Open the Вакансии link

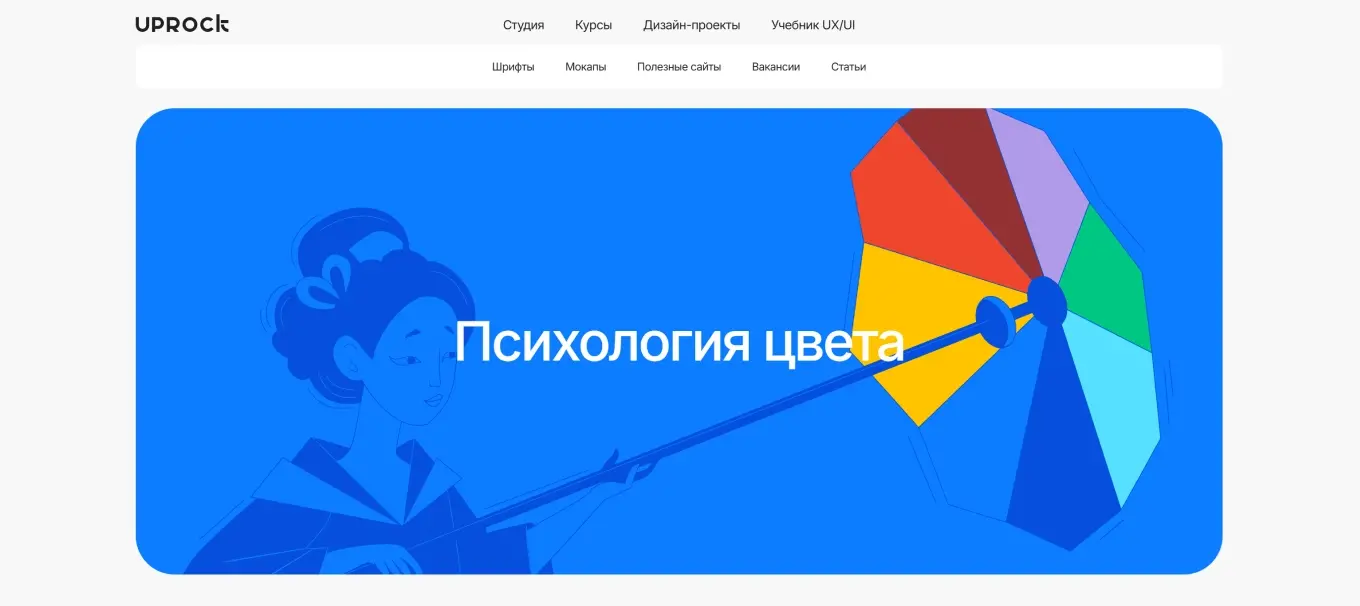(x=776, y=67)
